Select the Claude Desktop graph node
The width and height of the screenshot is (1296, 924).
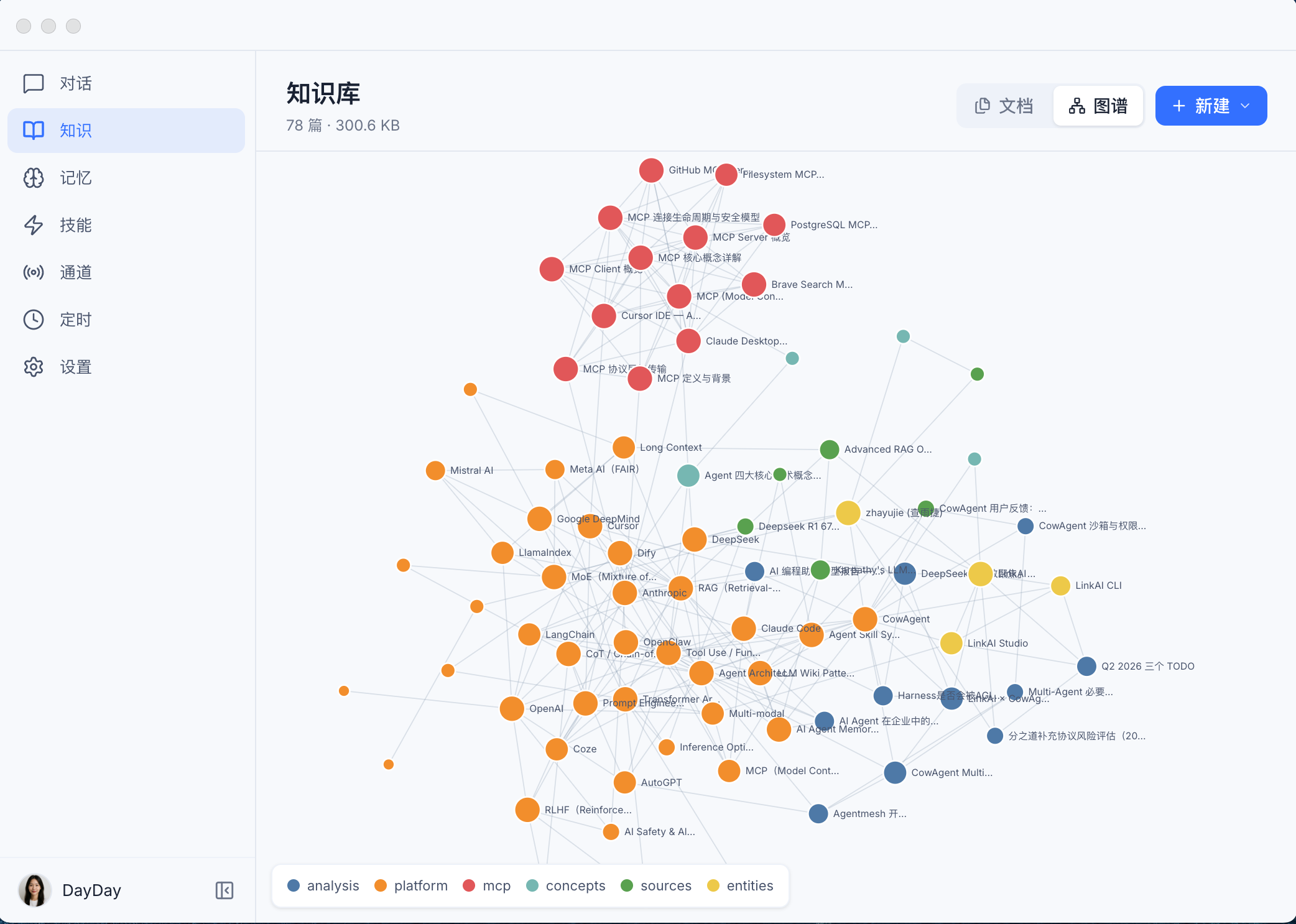[x=688, y=341]
